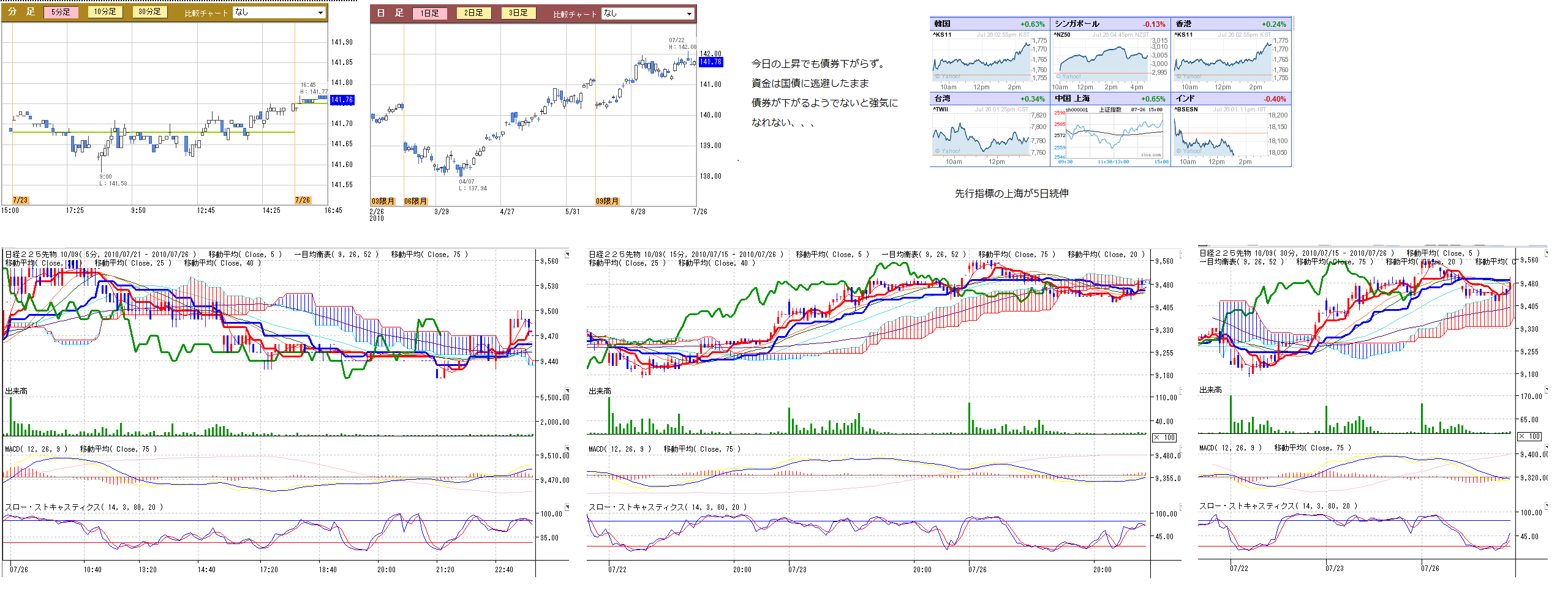Click the 3日足 interval button
Image resolution: width=1568 pixels, height=612 pixels.
click(x=518, y=13)
